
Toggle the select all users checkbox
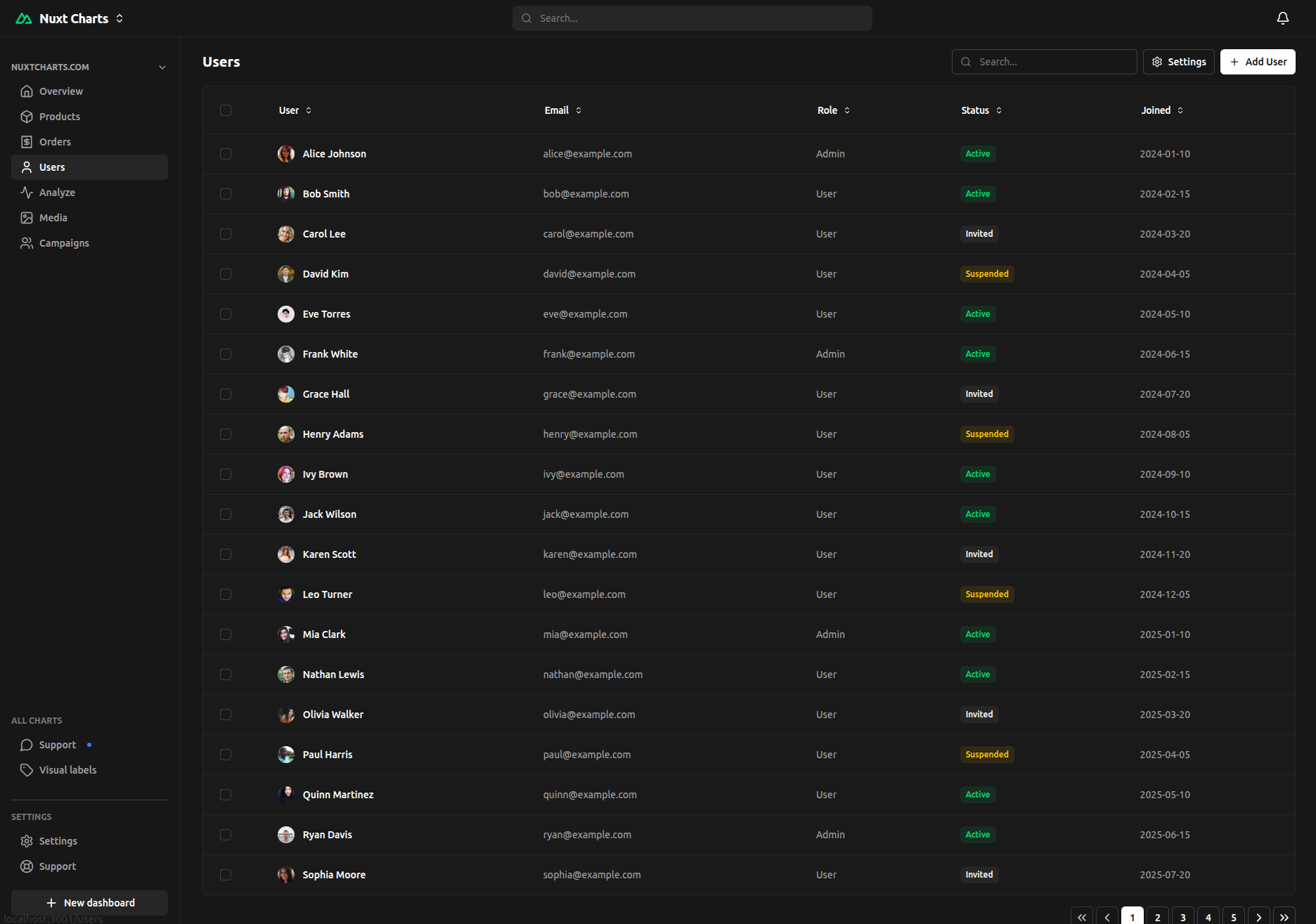226,110
